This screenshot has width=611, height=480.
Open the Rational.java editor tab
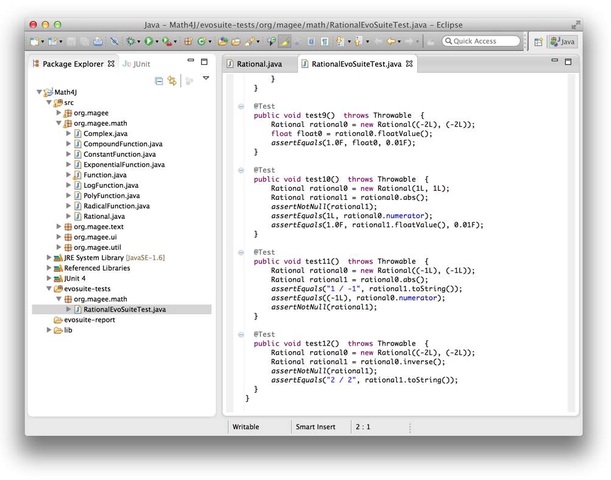tap(255, 64)
